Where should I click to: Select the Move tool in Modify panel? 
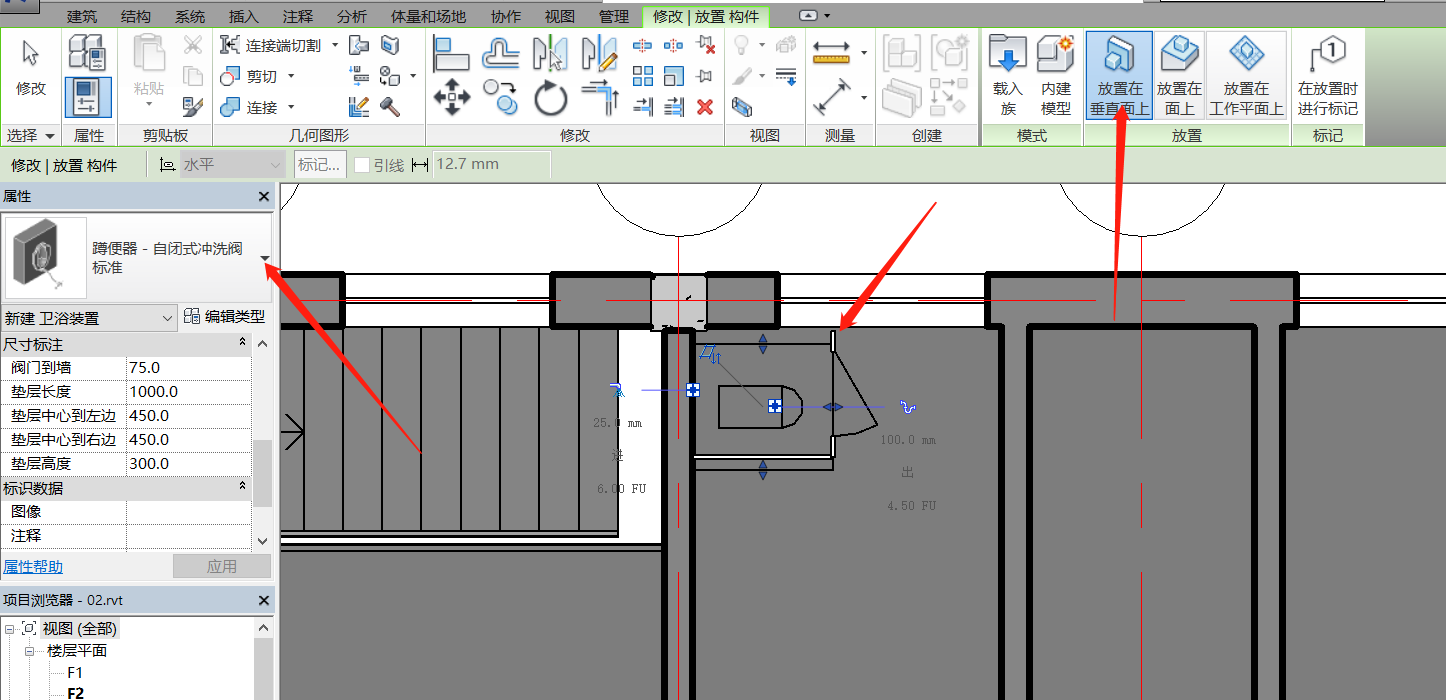(452, 99)
